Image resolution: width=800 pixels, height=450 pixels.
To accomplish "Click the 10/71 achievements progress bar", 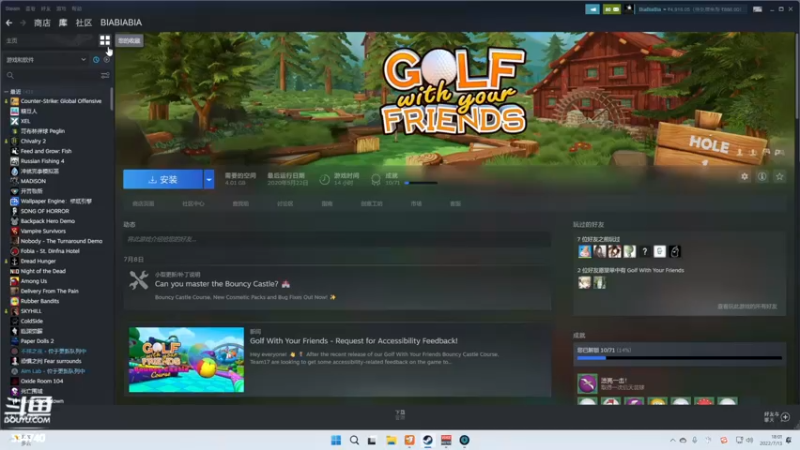I will point(679,358).
